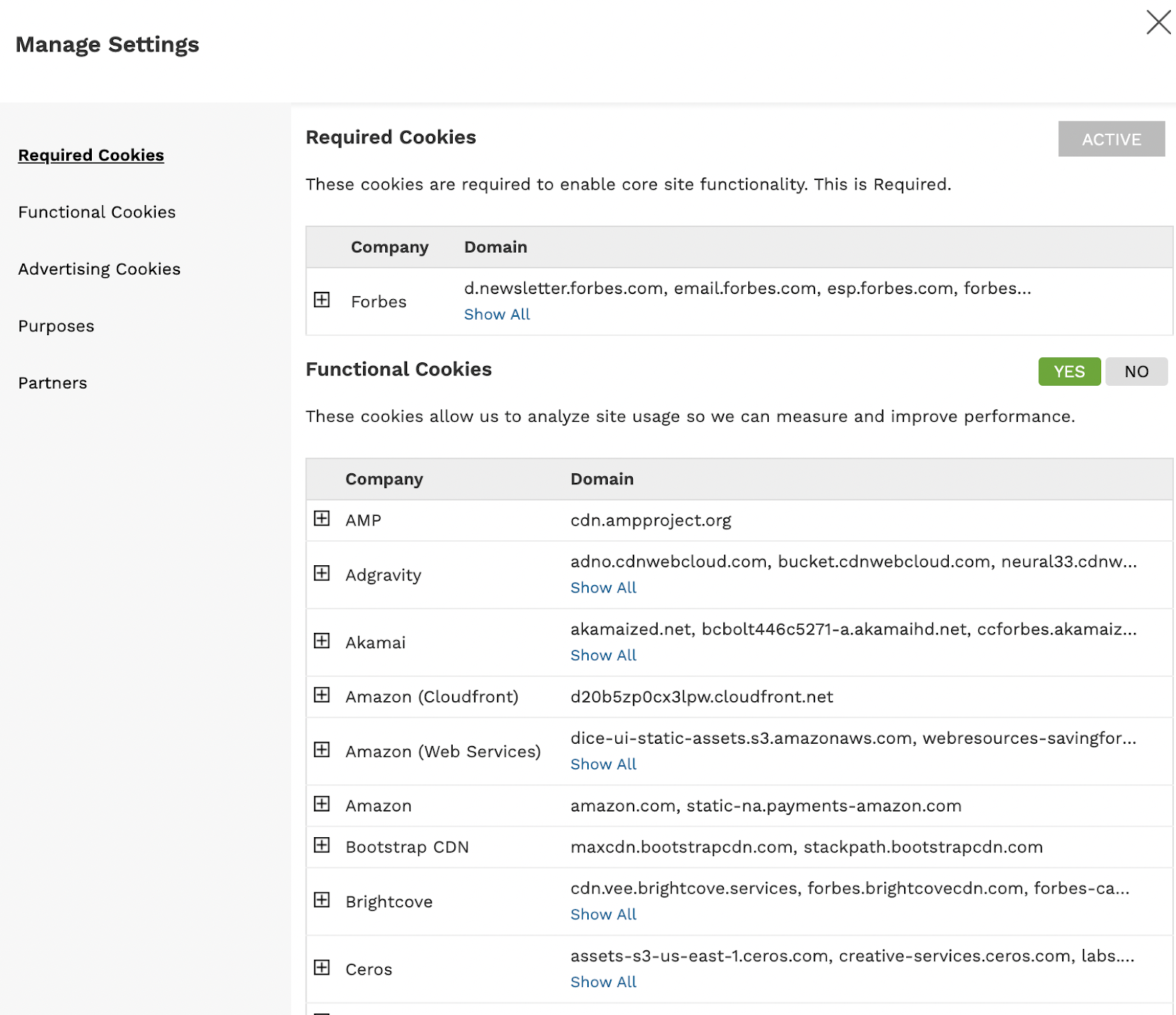Expand the Forbes company row
This screenshot has width=1176, height=1015.
[x=322, y=300]
